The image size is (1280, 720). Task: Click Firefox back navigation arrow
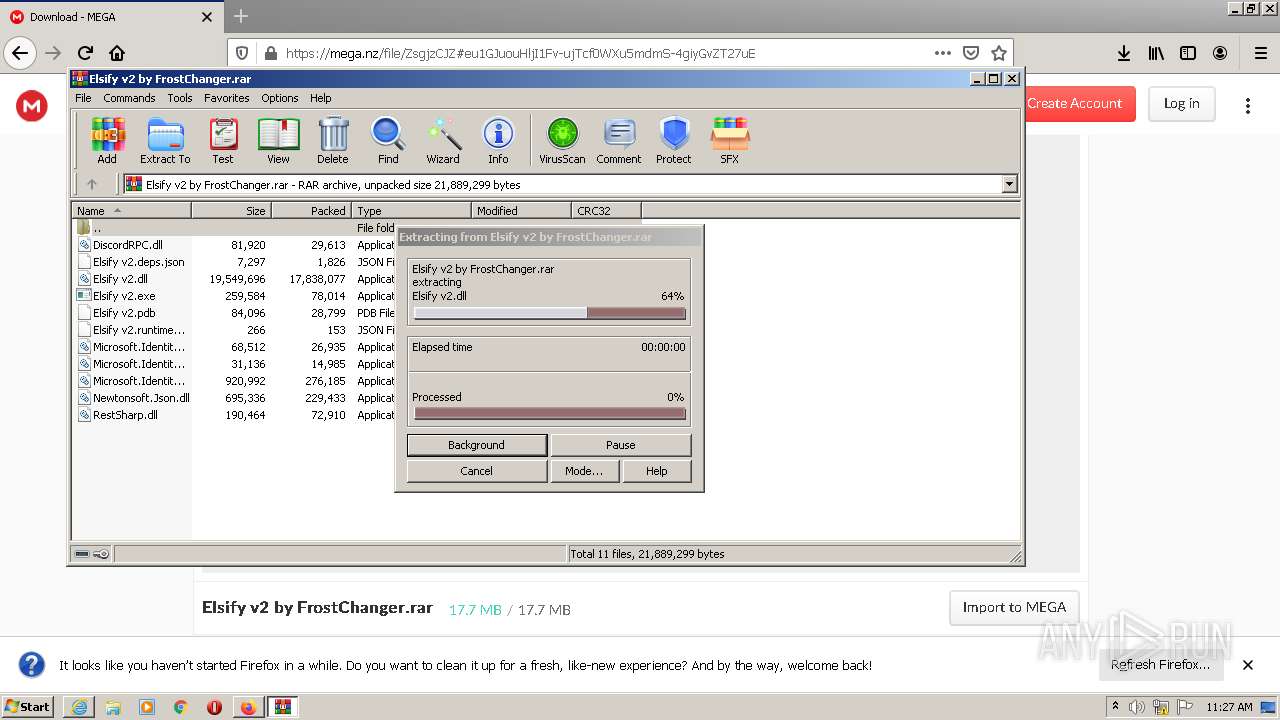pos(20,53)
